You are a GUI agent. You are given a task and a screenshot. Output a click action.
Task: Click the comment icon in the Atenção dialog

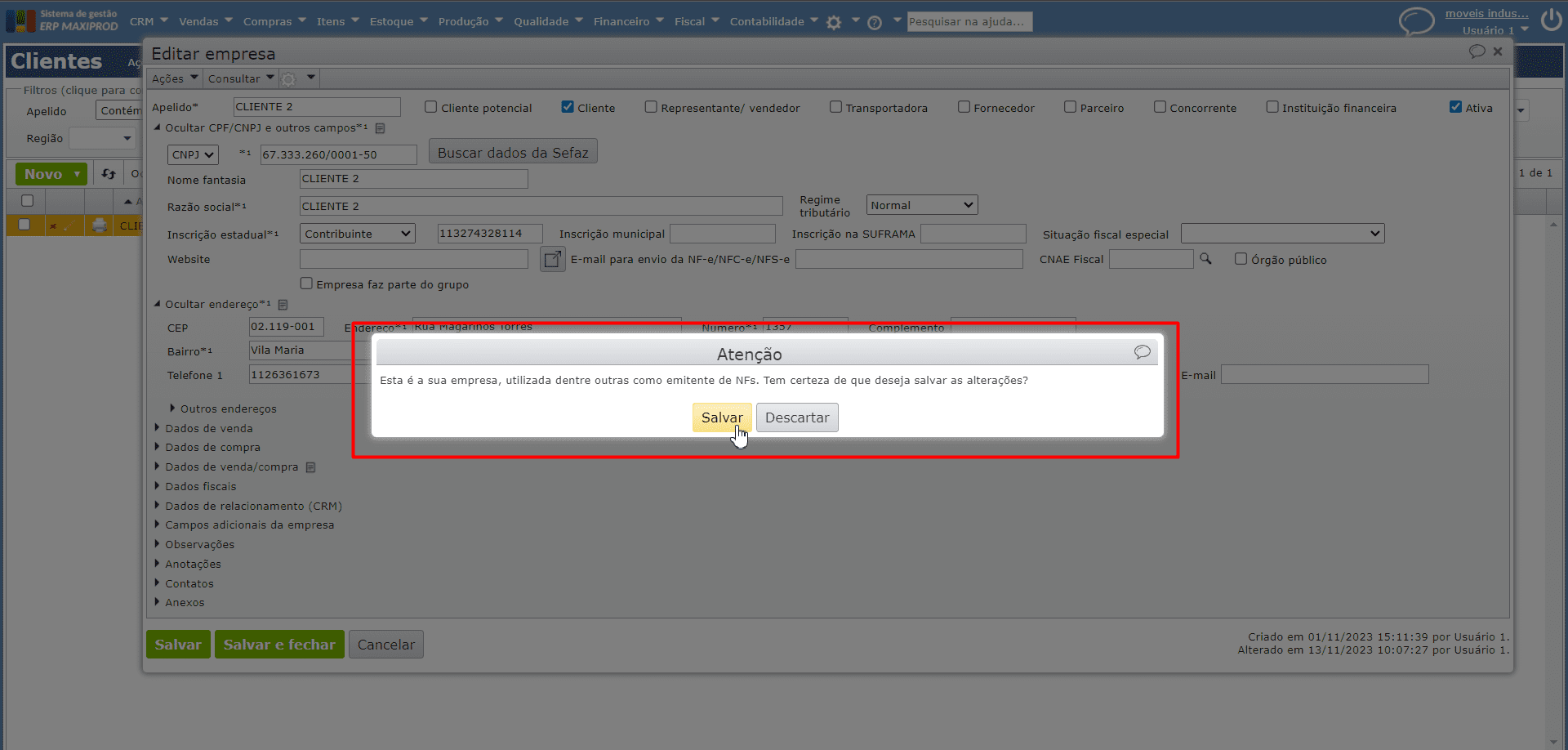click(1142, 352)
